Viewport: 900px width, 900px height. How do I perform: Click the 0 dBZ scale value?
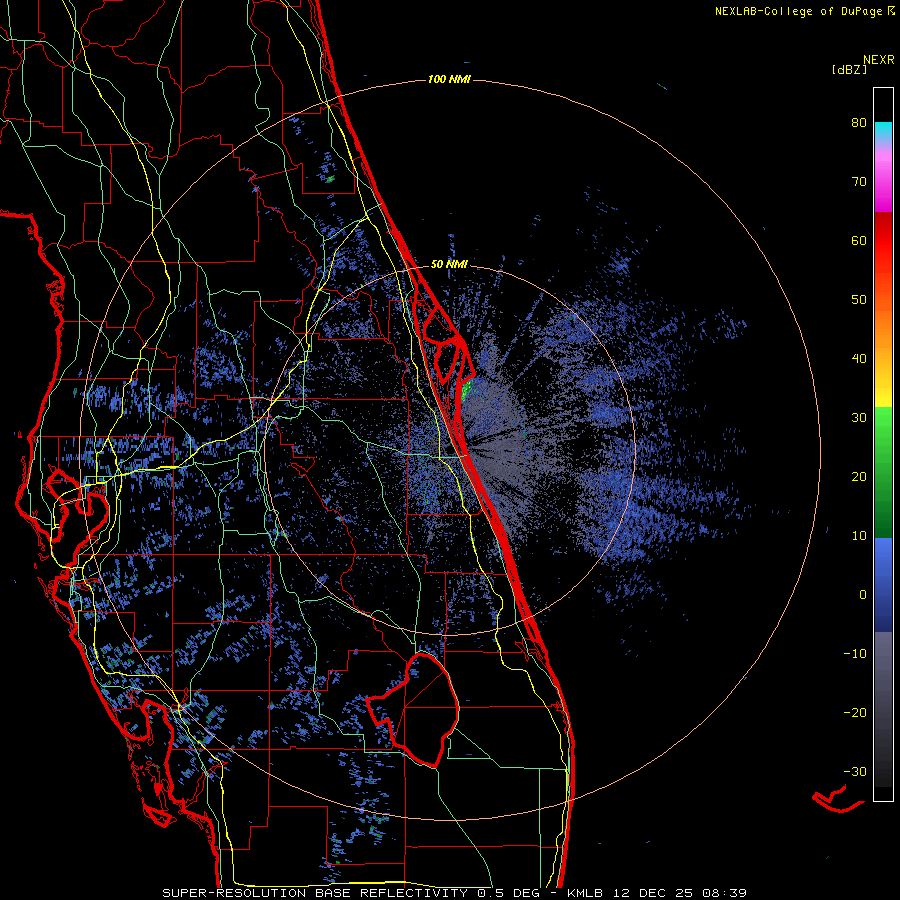click(863, 595)
